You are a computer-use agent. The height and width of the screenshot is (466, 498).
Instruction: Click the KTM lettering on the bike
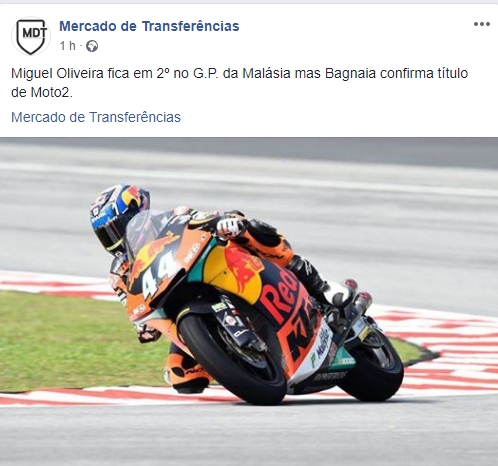[302, 333]
